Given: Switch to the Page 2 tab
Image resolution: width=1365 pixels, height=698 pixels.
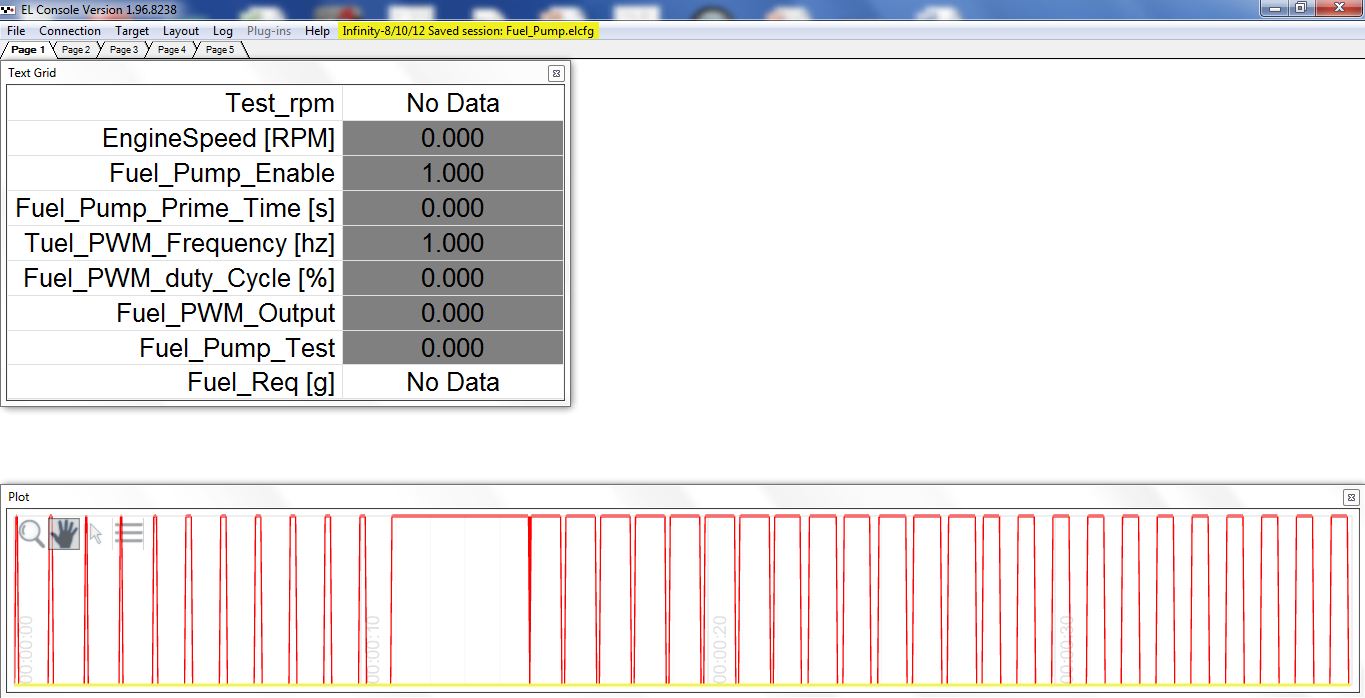Looking at the screenshot, I should pyautogui.click(x=76, y=50).
